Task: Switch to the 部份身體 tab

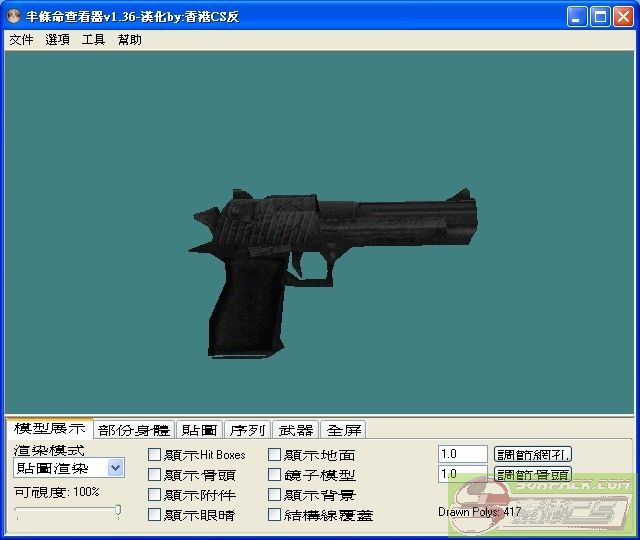Action: click(x=134, y=430)
